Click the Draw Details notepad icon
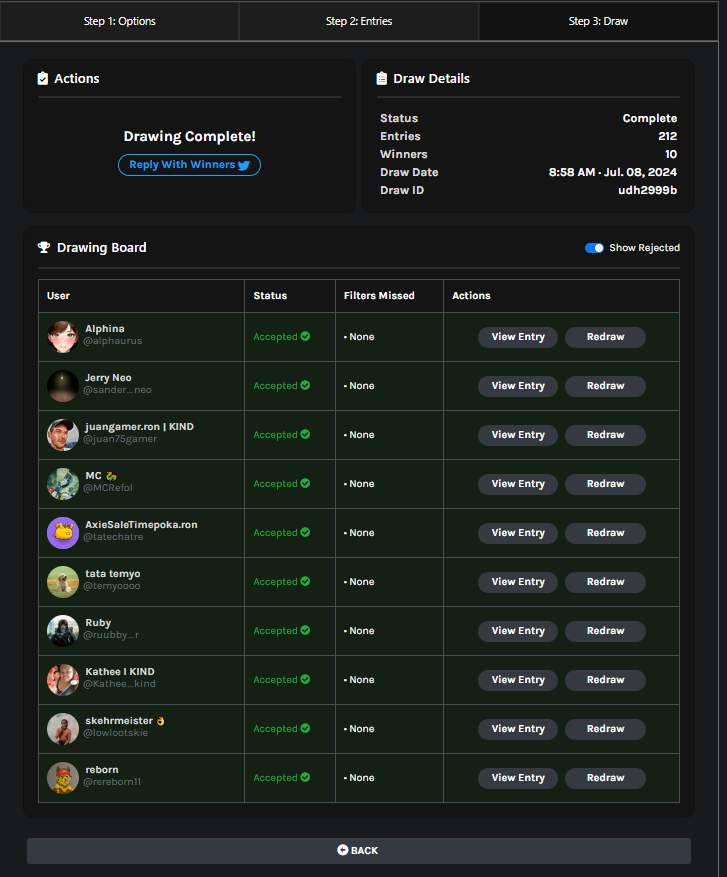 pos(381,78)
